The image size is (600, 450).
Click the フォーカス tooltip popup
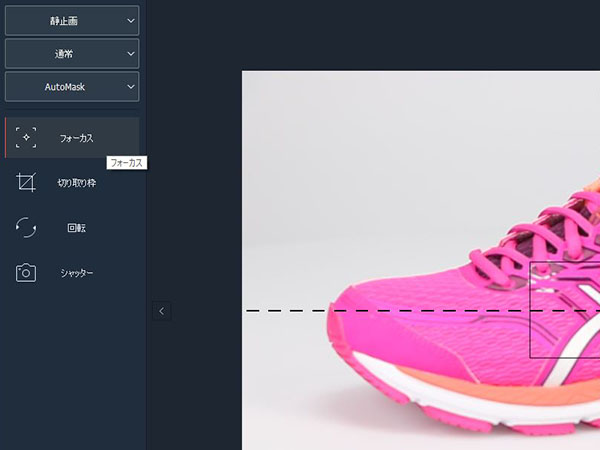click(127, 162)
